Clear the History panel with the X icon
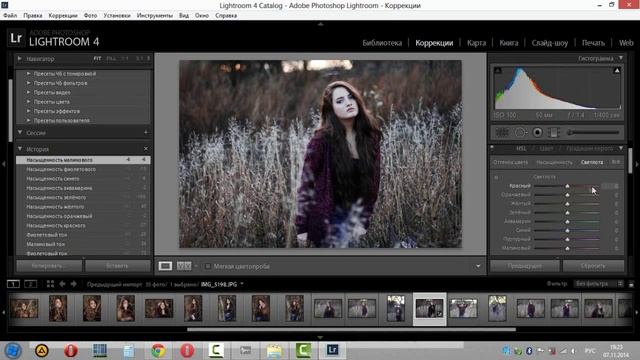The height and width of the screenshot is (360, 640). click(x=146, y=149)
